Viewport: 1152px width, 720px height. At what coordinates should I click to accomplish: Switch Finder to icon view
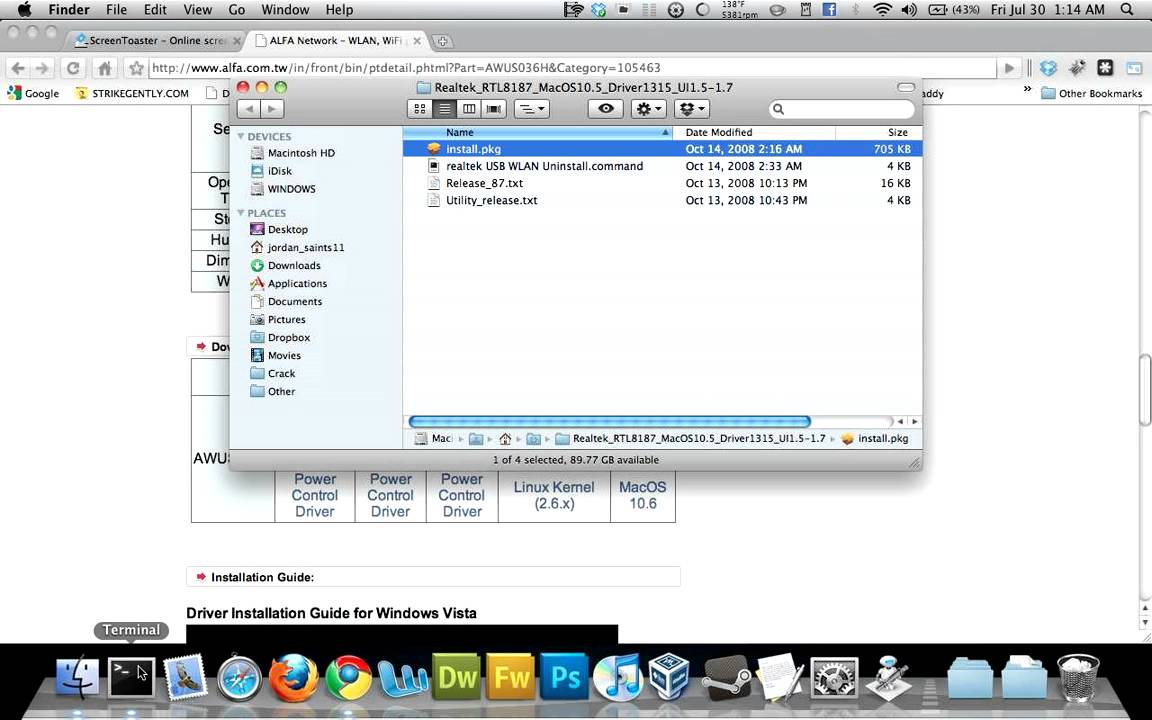click(x=420, y=109)
